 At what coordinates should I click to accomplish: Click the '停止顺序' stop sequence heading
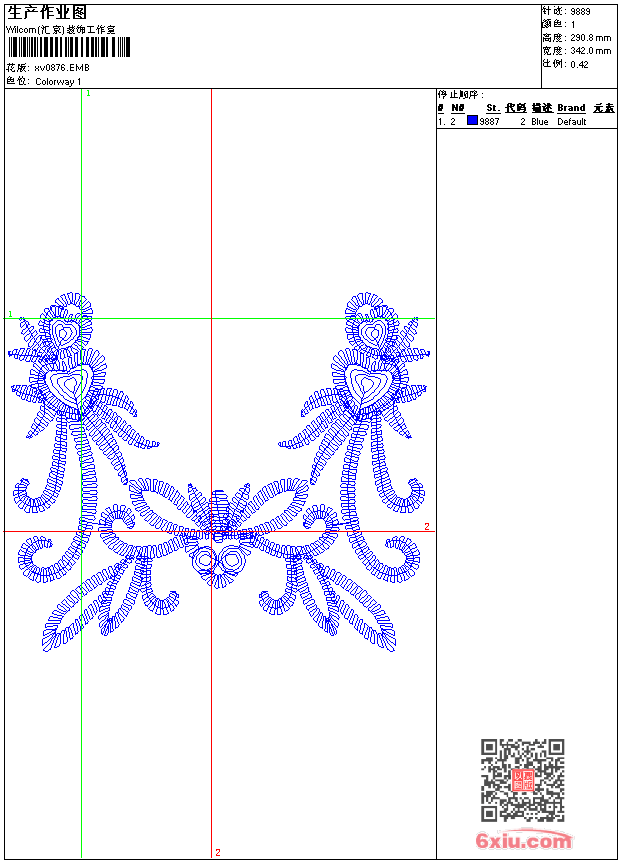click(460, 95)
